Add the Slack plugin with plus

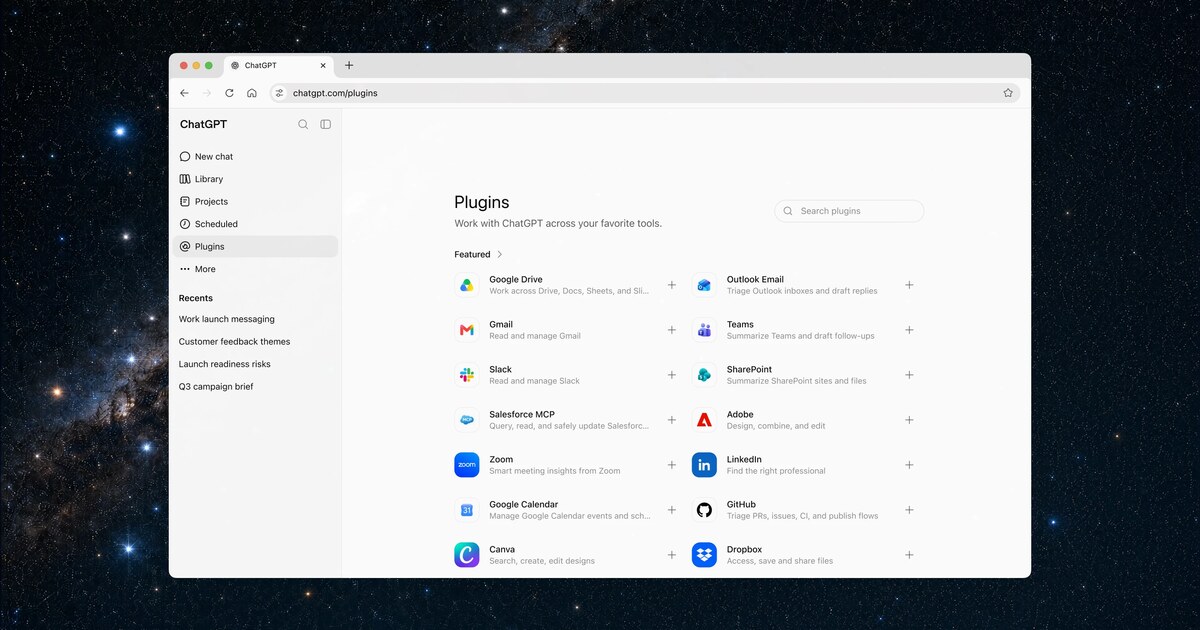coord(672,375)
